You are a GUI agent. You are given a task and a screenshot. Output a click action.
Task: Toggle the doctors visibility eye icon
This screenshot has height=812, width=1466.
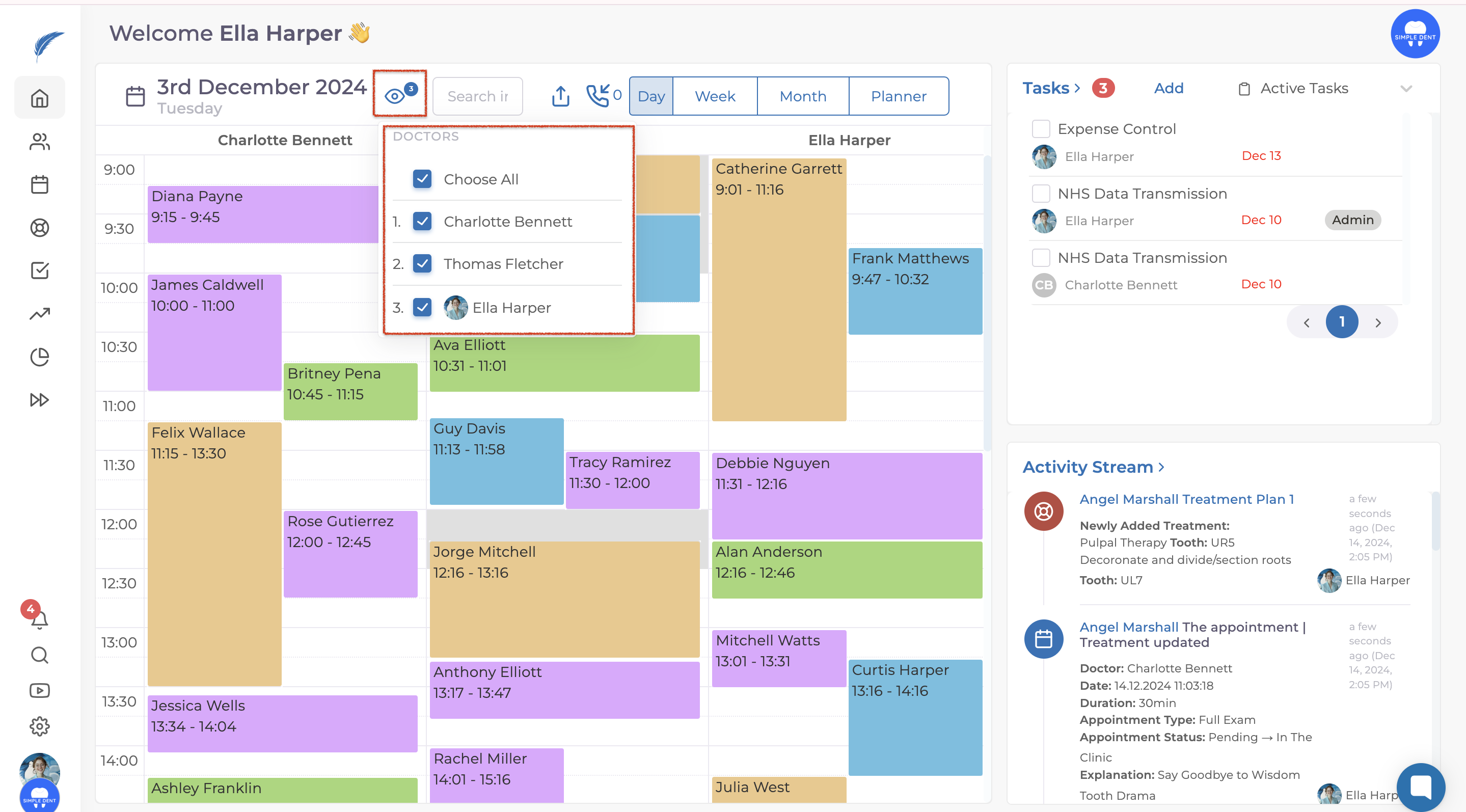[x=395, y=96]
